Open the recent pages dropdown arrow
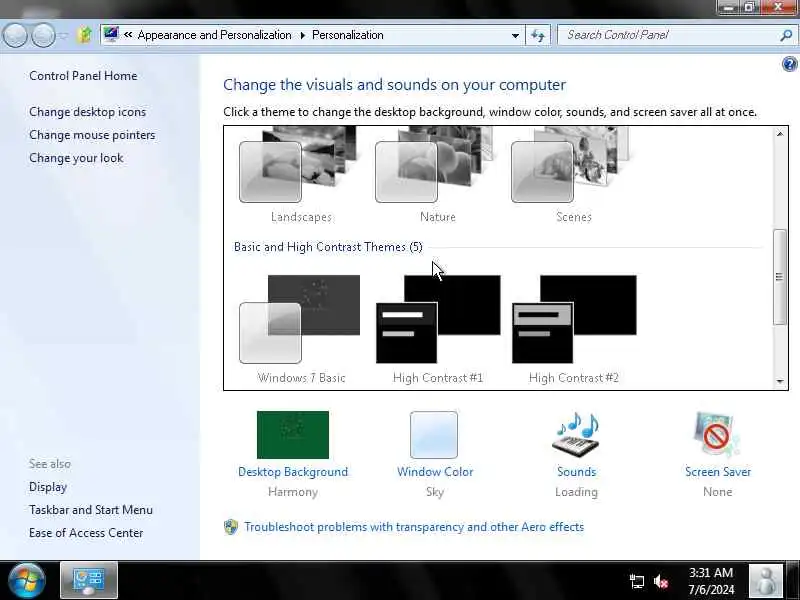The image size is (800, 600). tap(64, 36)
